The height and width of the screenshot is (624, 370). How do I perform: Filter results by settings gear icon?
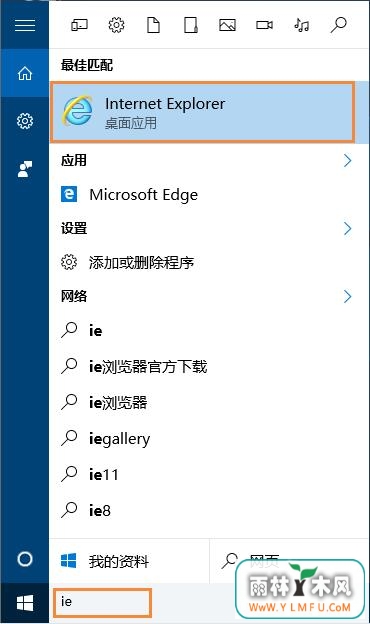click(x=116, y=25)
